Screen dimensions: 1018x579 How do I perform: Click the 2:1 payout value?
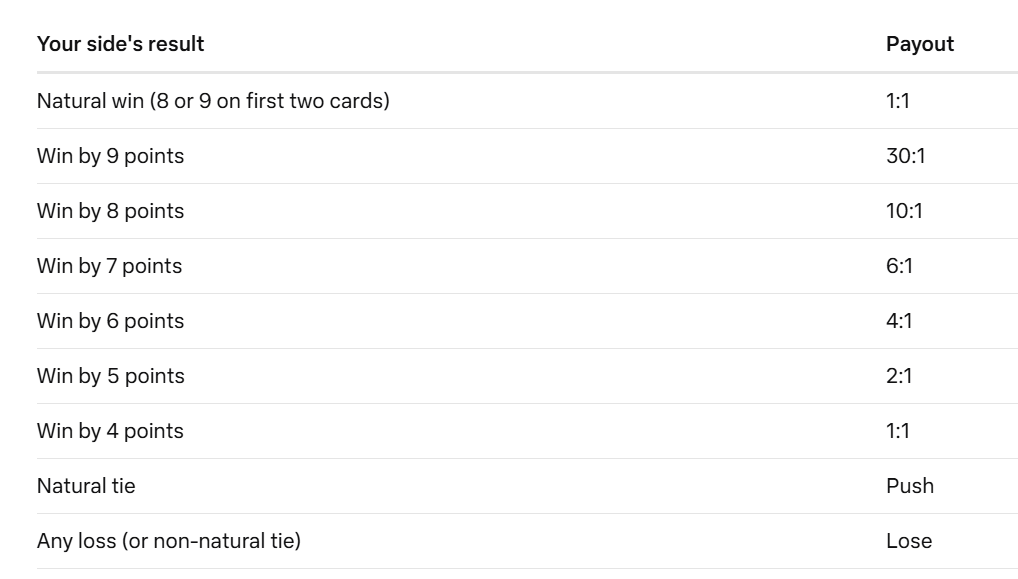coord(899,376)
